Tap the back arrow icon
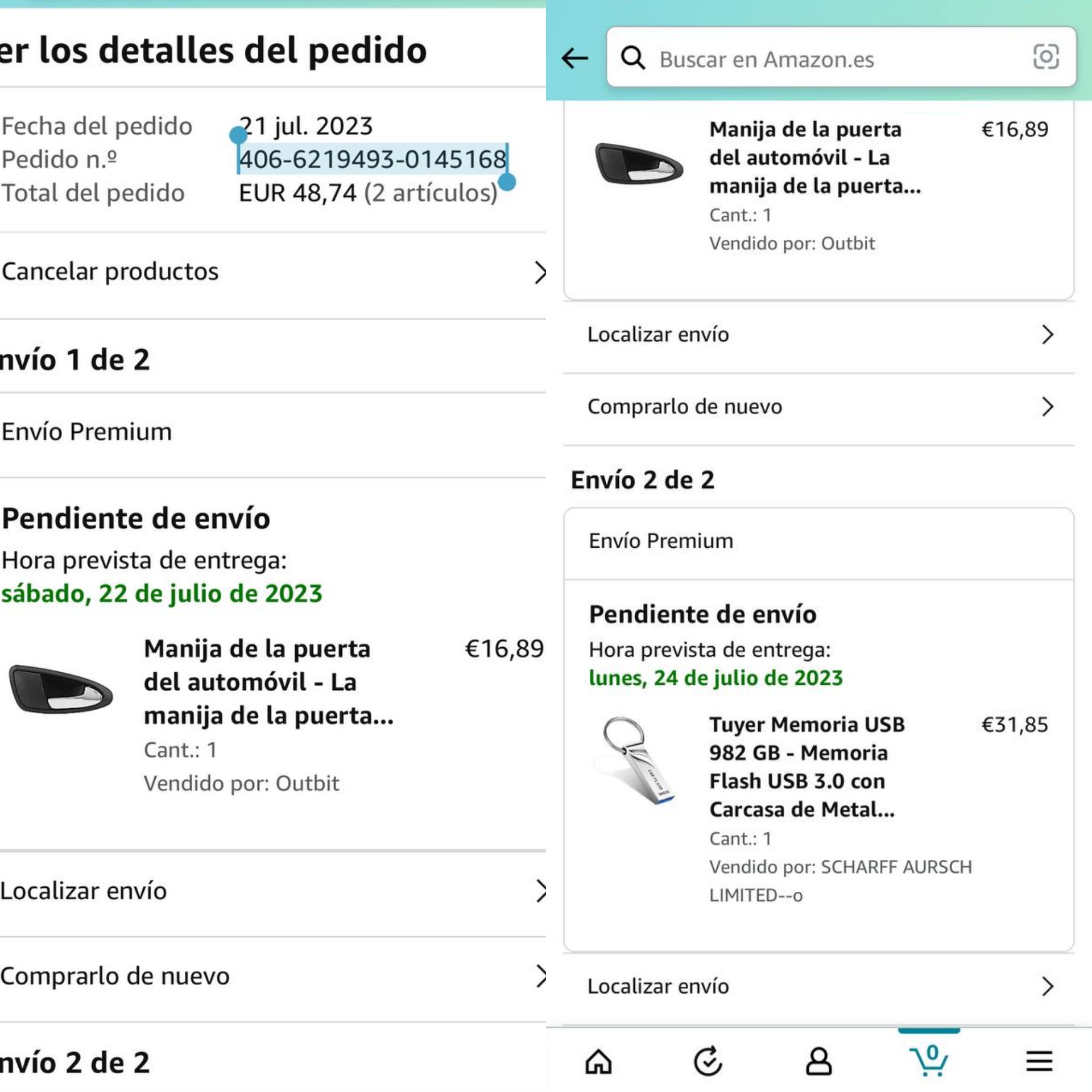The height and width of the screenshot is (1092, 1092). tap(574, 58)
